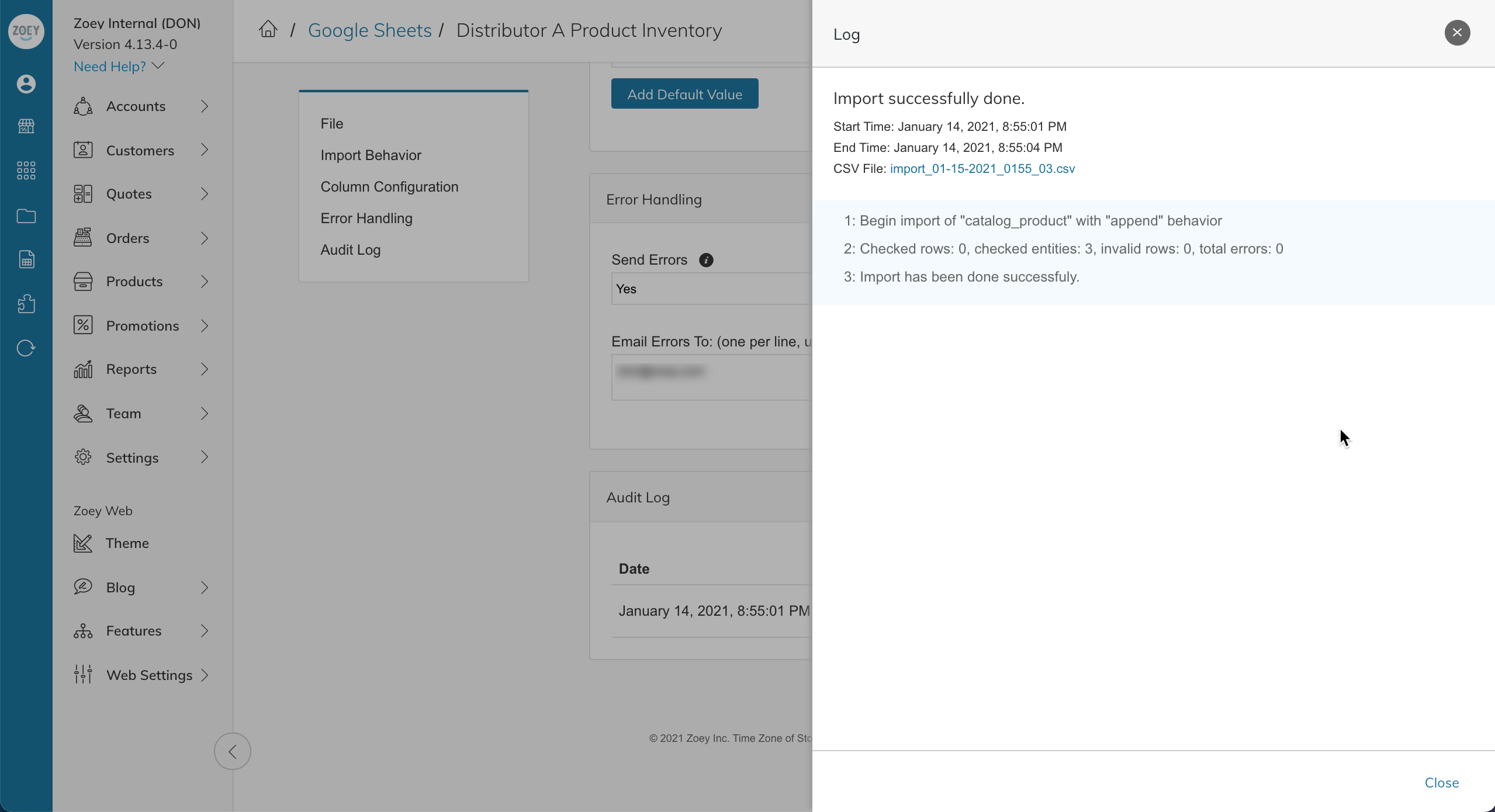Click the Start Time line in the Log
The height and width of the screenshot is (812, 1495).
click(950, 127)
